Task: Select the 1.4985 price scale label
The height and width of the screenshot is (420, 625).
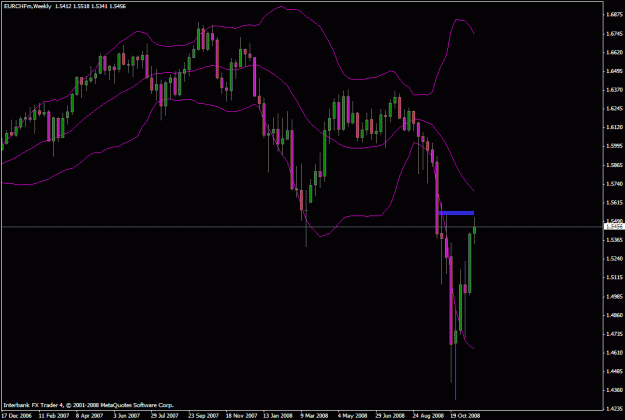Action: tap(614, 296)
